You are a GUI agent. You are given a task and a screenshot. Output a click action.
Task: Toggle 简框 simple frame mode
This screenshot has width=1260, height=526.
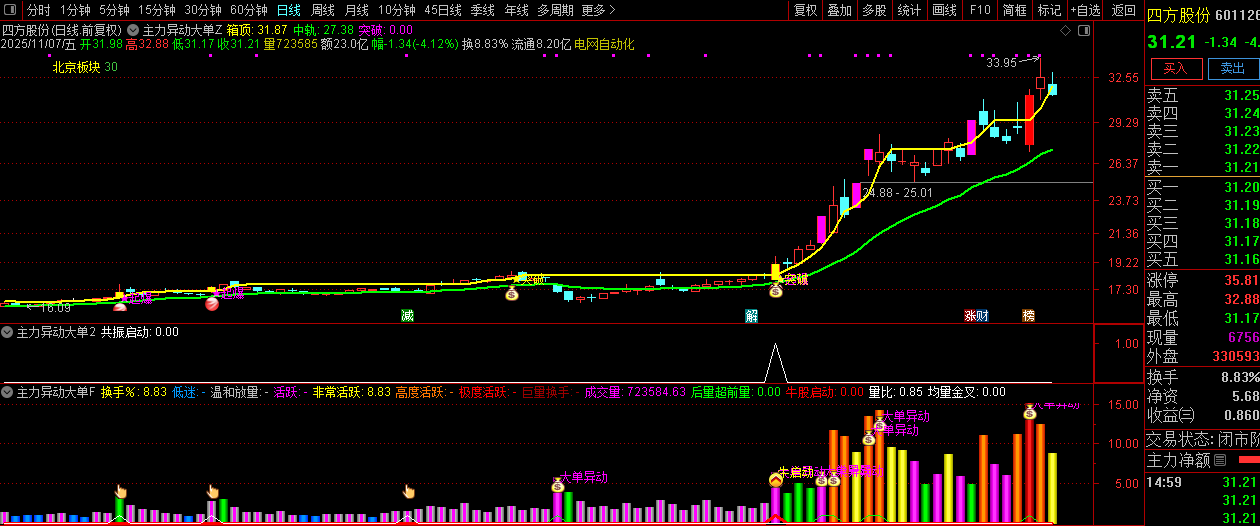tap(1015, 10)
